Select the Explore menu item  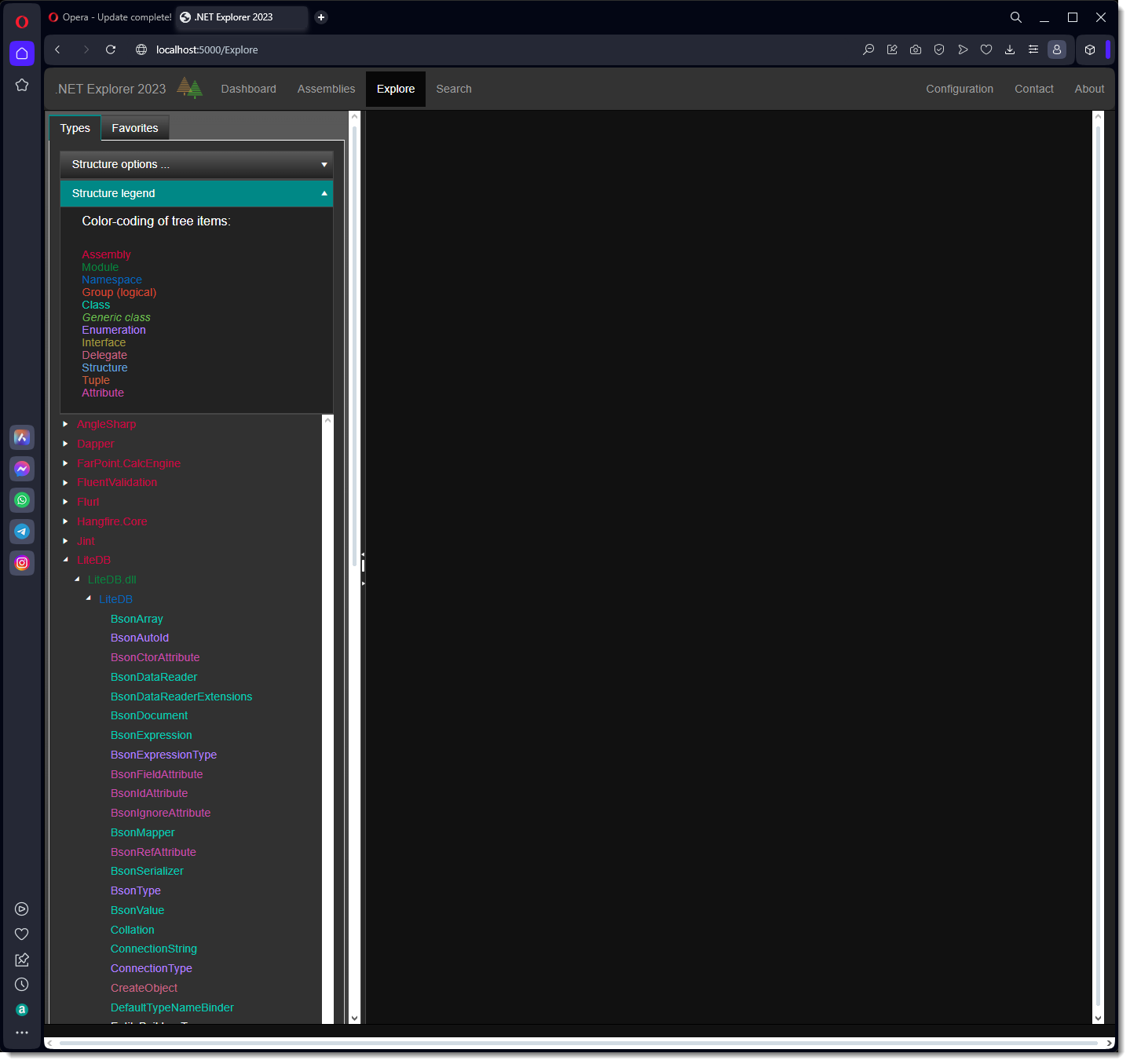[x=396, y=89]
